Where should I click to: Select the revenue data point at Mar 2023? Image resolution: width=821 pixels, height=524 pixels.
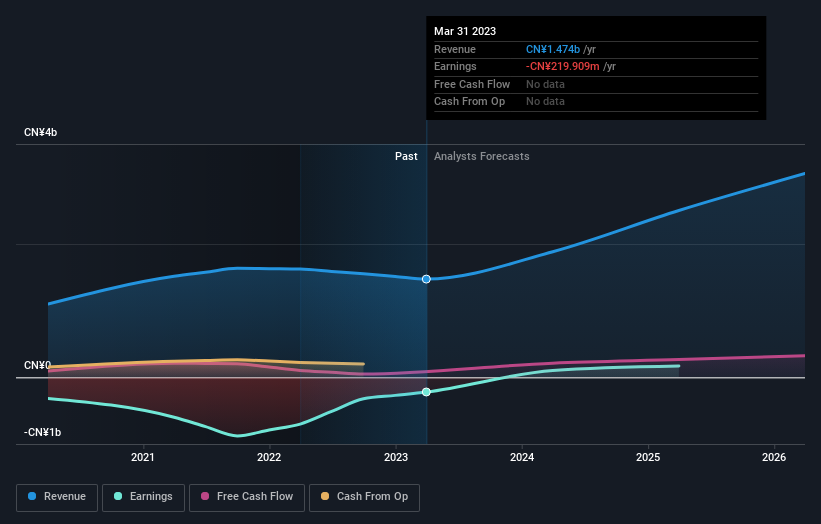point(426,279)
